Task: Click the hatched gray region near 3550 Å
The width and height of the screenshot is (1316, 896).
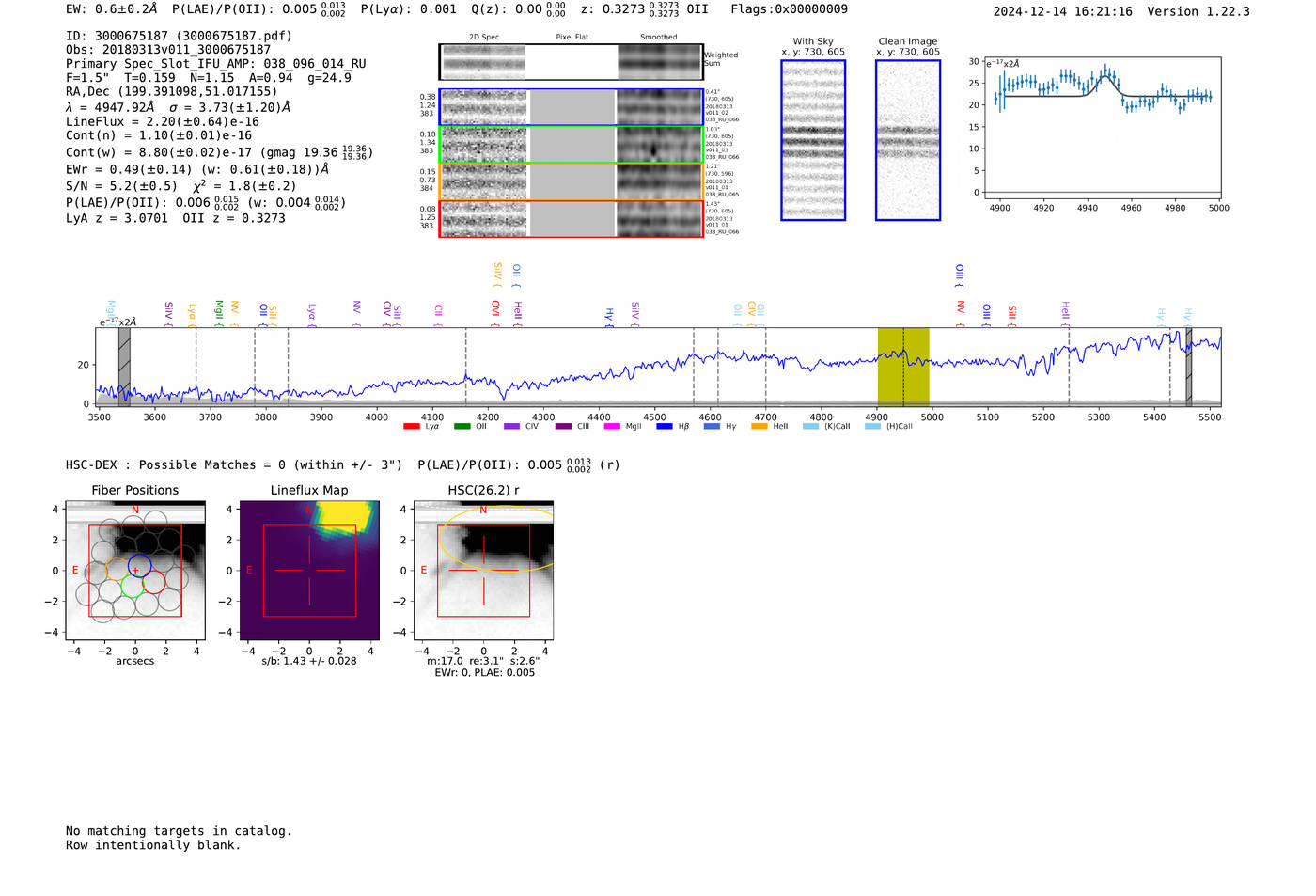Action: point(124,367)
